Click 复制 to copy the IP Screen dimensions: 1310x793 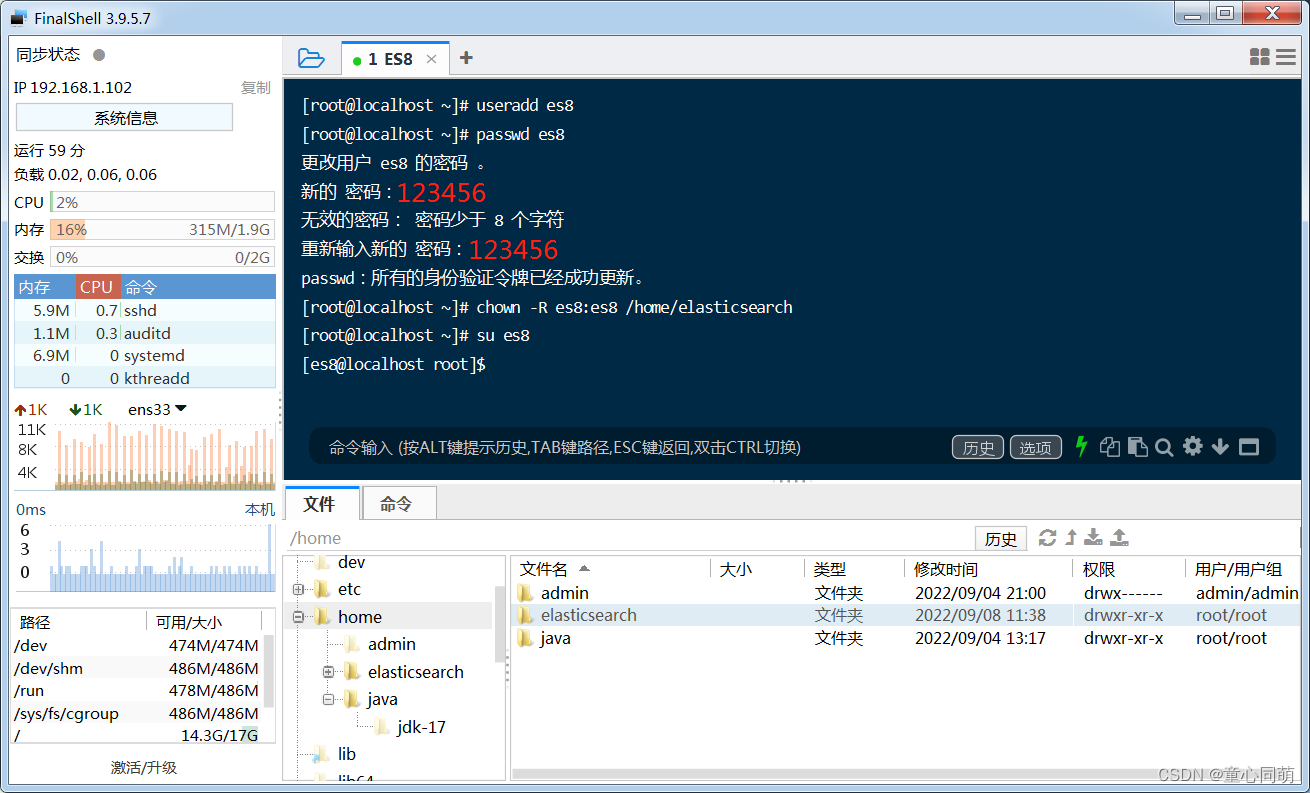pos(255,88)
